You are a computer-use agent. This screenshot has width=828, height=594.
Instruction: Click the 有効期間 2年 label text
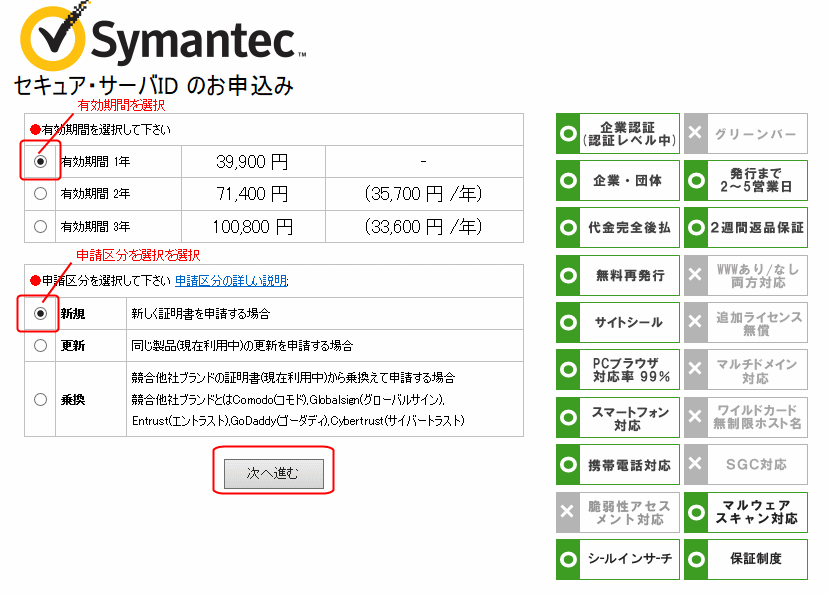point(96,194)
